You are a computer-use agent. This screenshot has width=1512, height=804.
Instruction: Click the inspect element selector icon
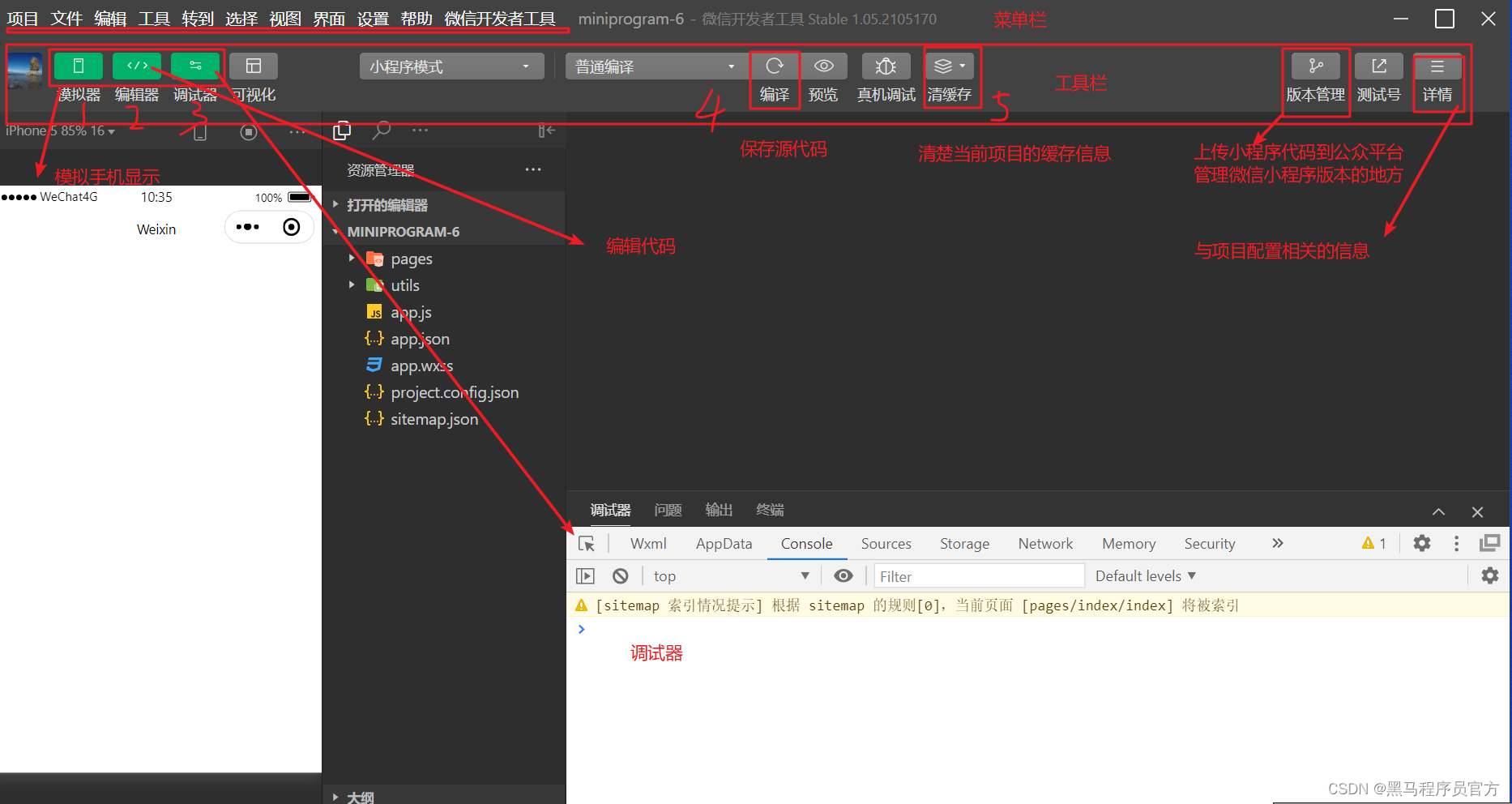587,544
